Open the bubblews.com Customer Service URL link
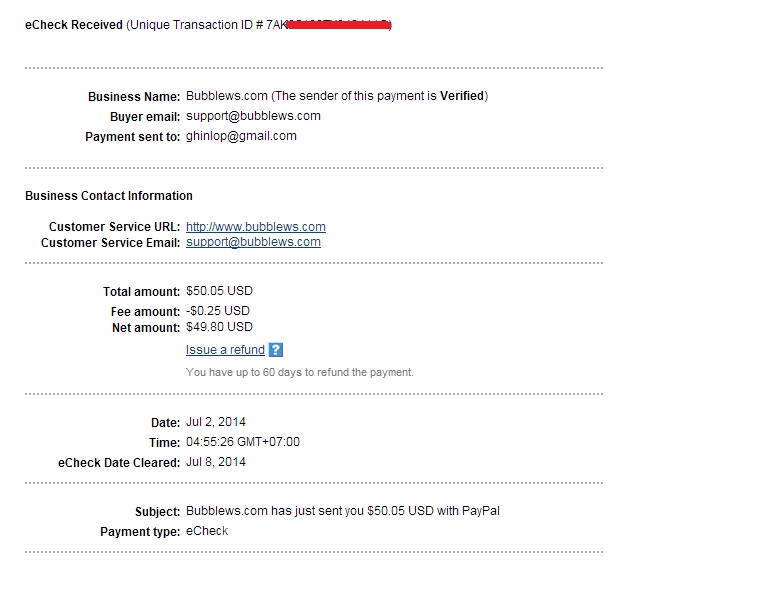Image resolution: width=768 pixels, height=614 pixels. point(255,227)
